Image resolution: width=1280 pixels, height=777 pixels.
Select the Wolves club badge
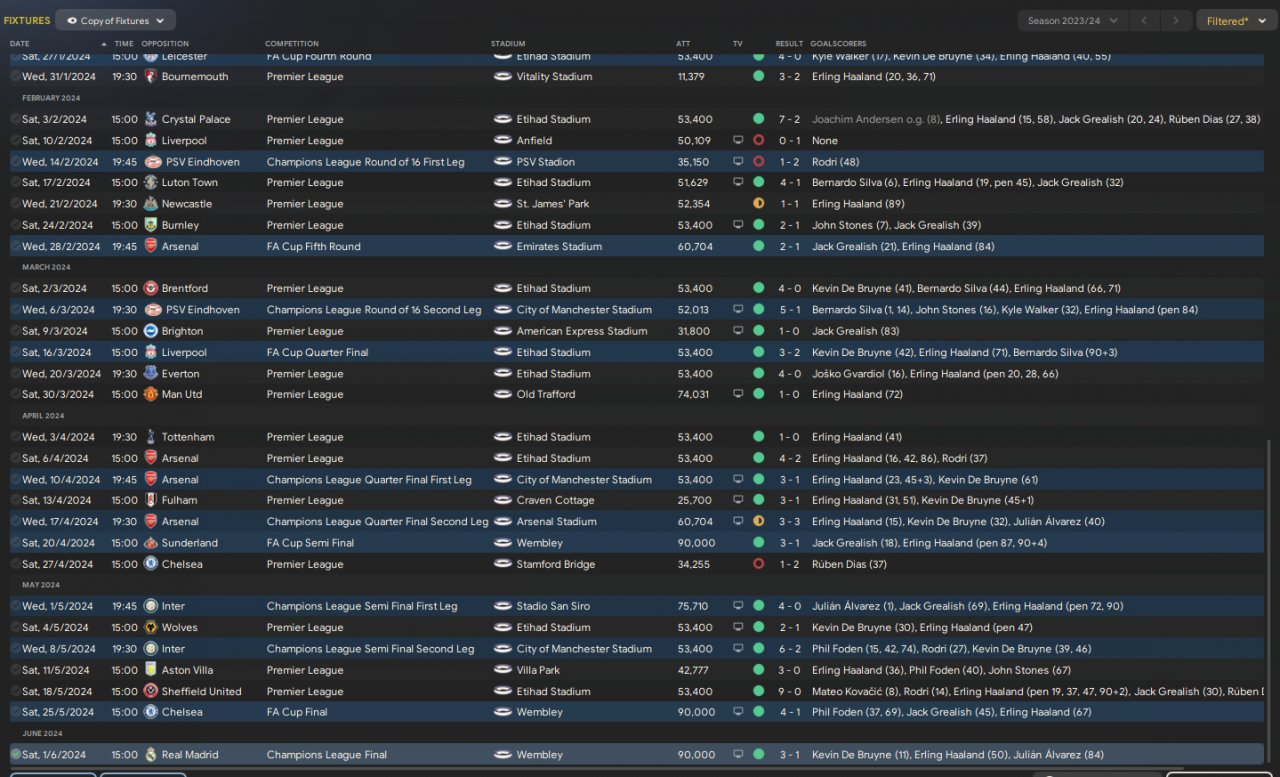pos(151,628)
